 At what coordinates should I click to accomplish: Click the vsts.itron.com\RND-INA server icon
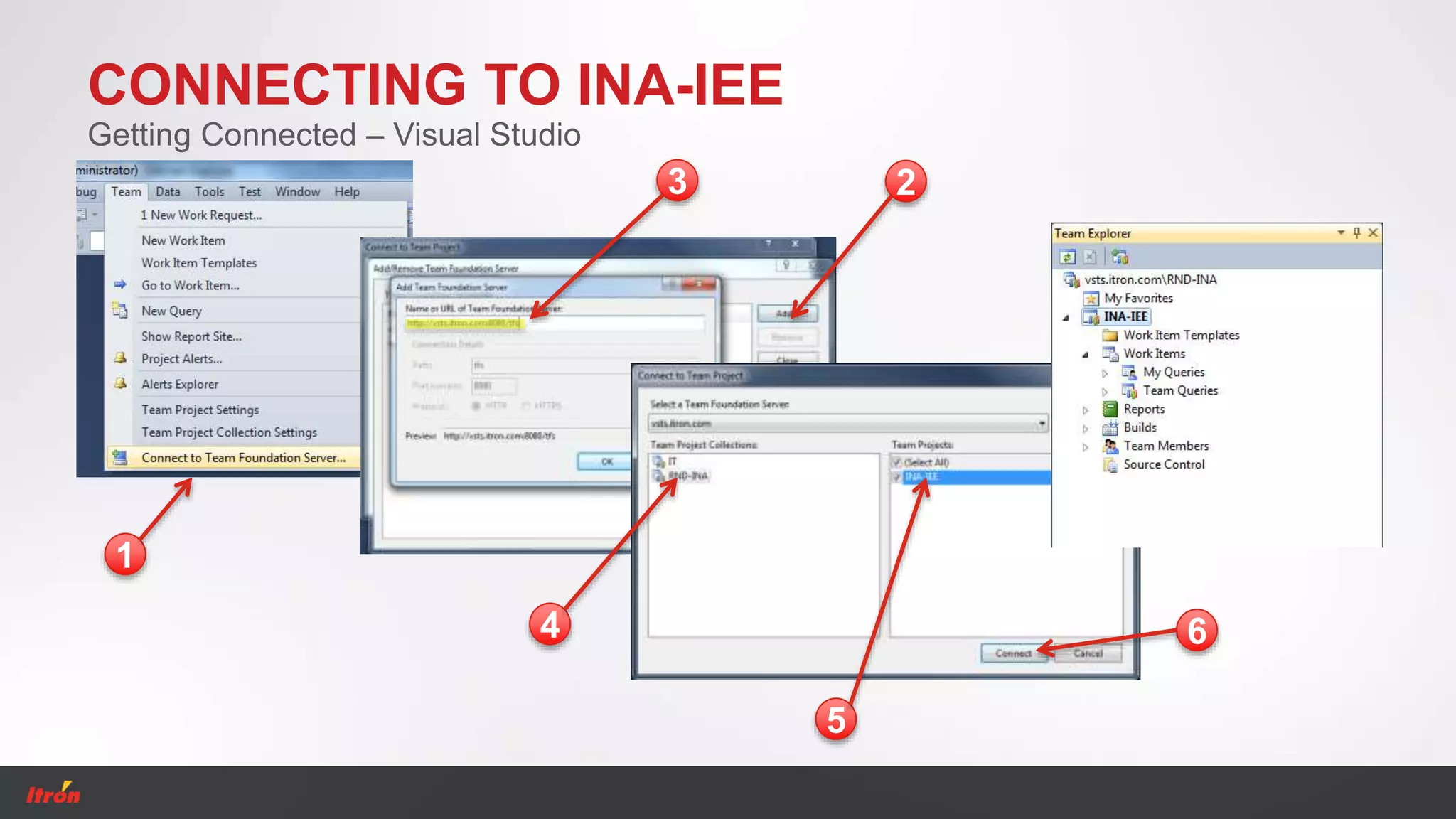pyautogui.click(x=1071, y=279)
